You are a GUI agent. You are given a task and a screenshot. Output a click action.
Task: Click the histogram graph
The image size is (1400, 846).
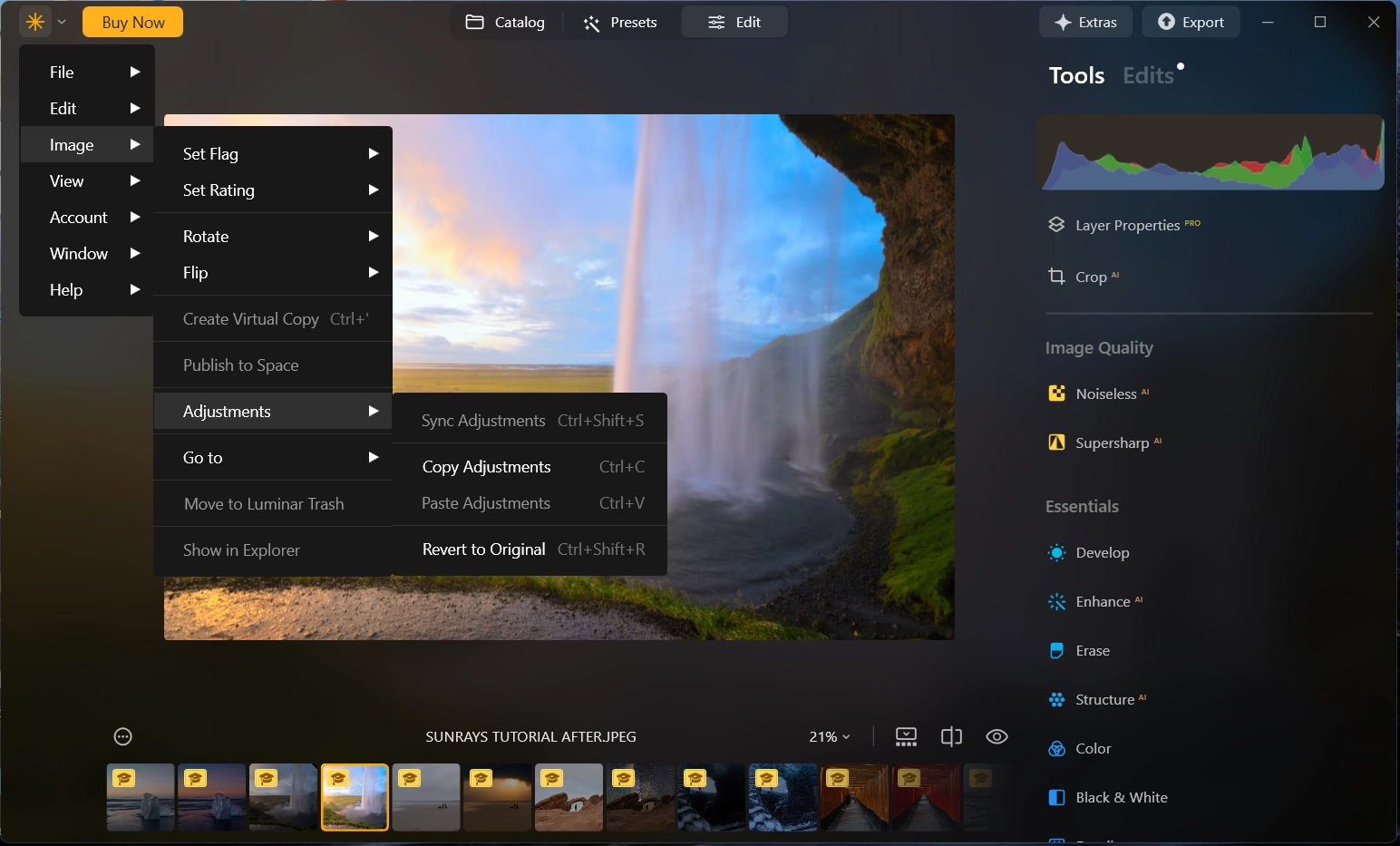[x=1210, y=152]
